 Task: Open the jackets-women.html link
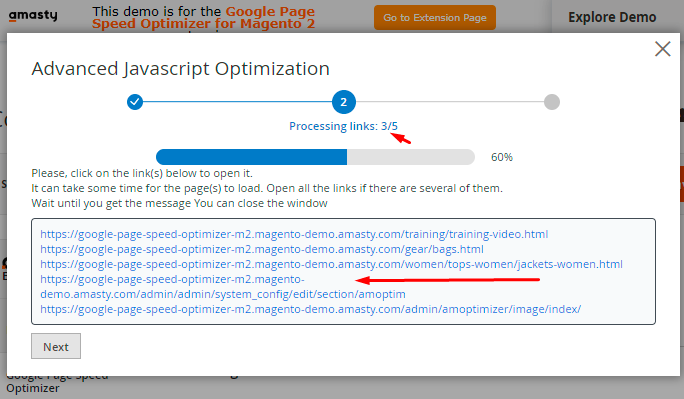coord(332,264)
